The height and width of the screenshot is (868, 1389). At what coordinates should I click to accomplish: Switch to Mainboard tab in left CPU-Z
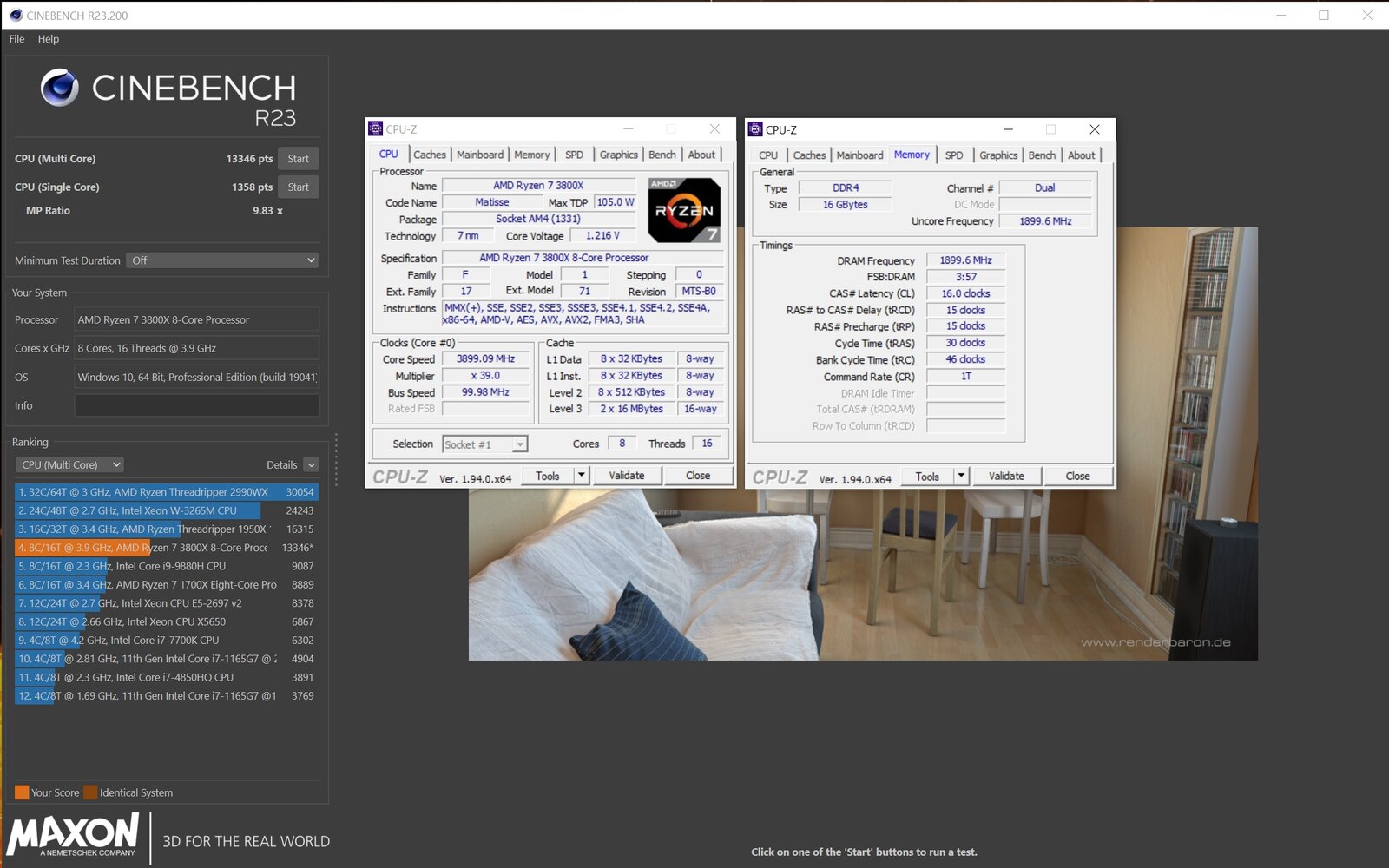(480, 155)
